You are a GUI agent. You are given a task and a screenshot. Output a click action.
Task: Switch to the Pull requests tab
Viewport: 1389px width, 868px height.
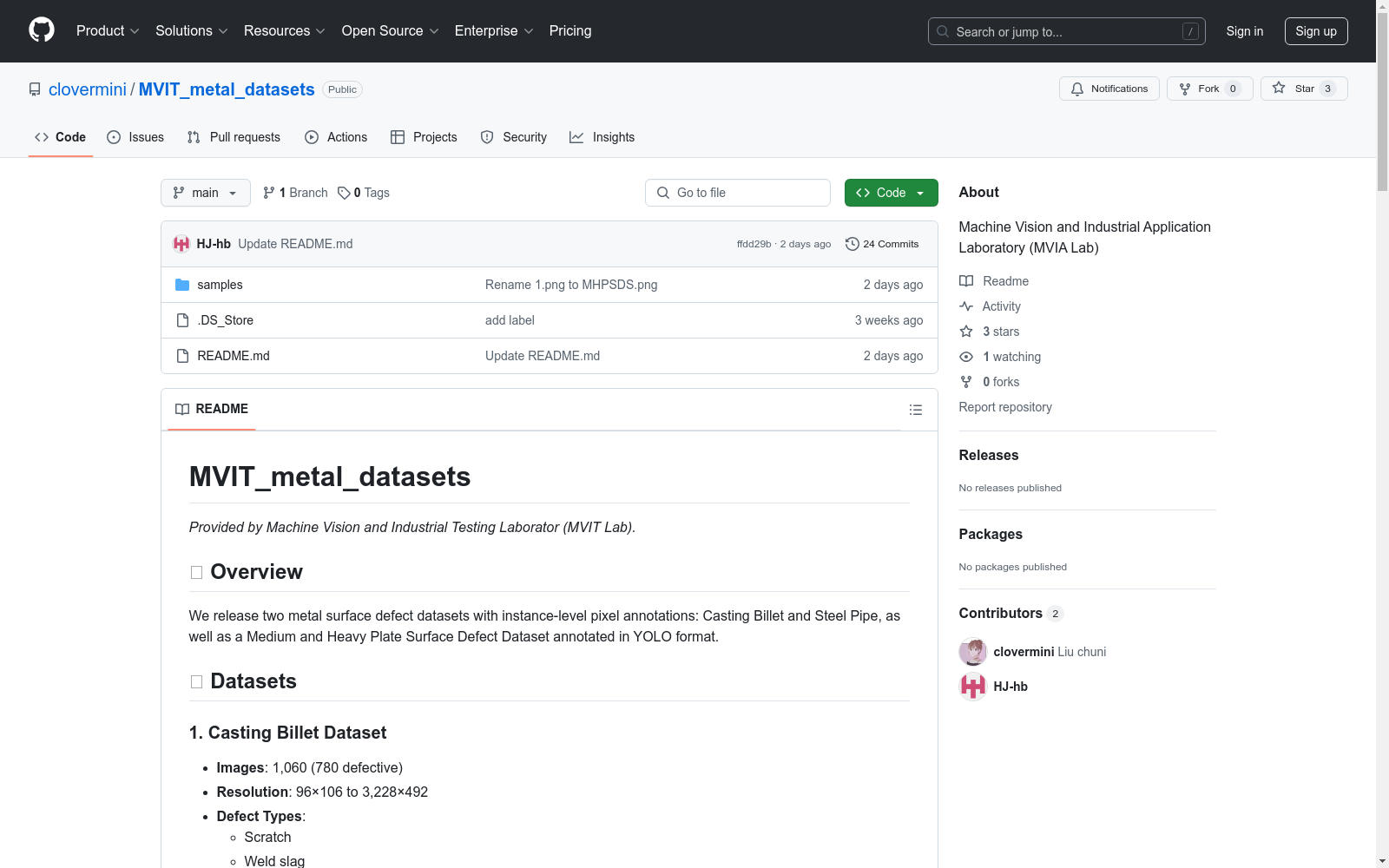(x=234, y=137)
